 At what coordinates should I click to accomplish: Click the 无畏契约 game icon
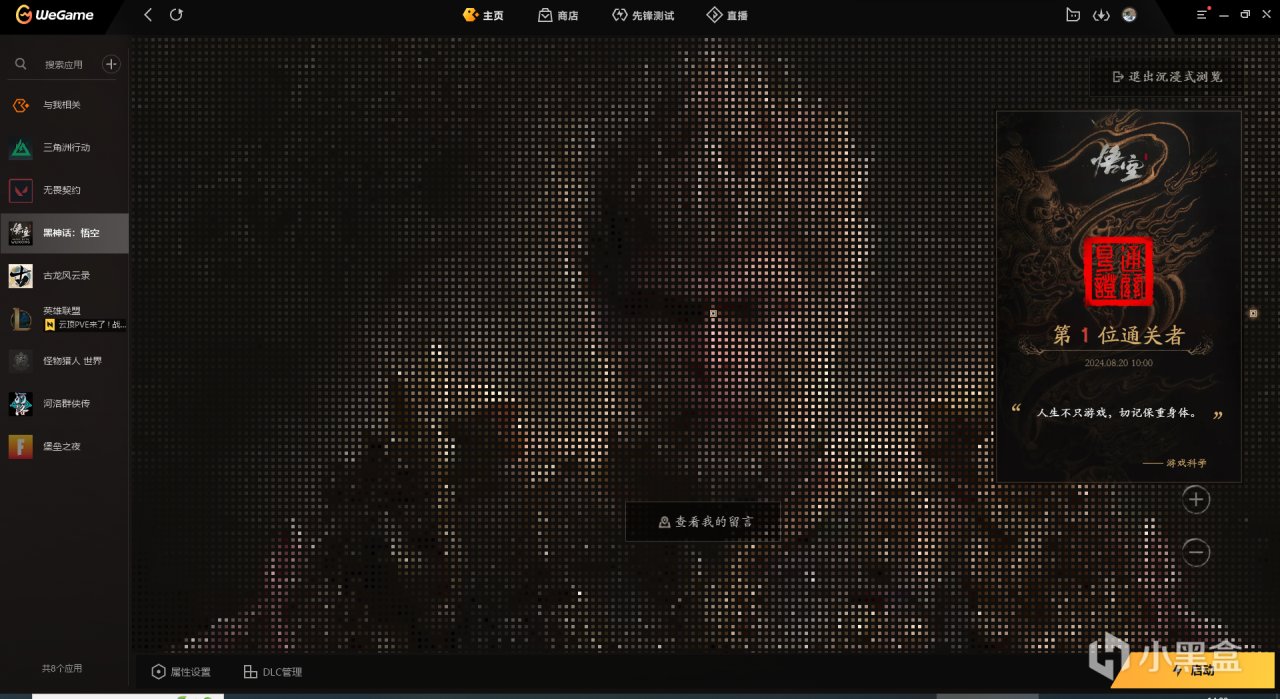(x=21, y=190)
